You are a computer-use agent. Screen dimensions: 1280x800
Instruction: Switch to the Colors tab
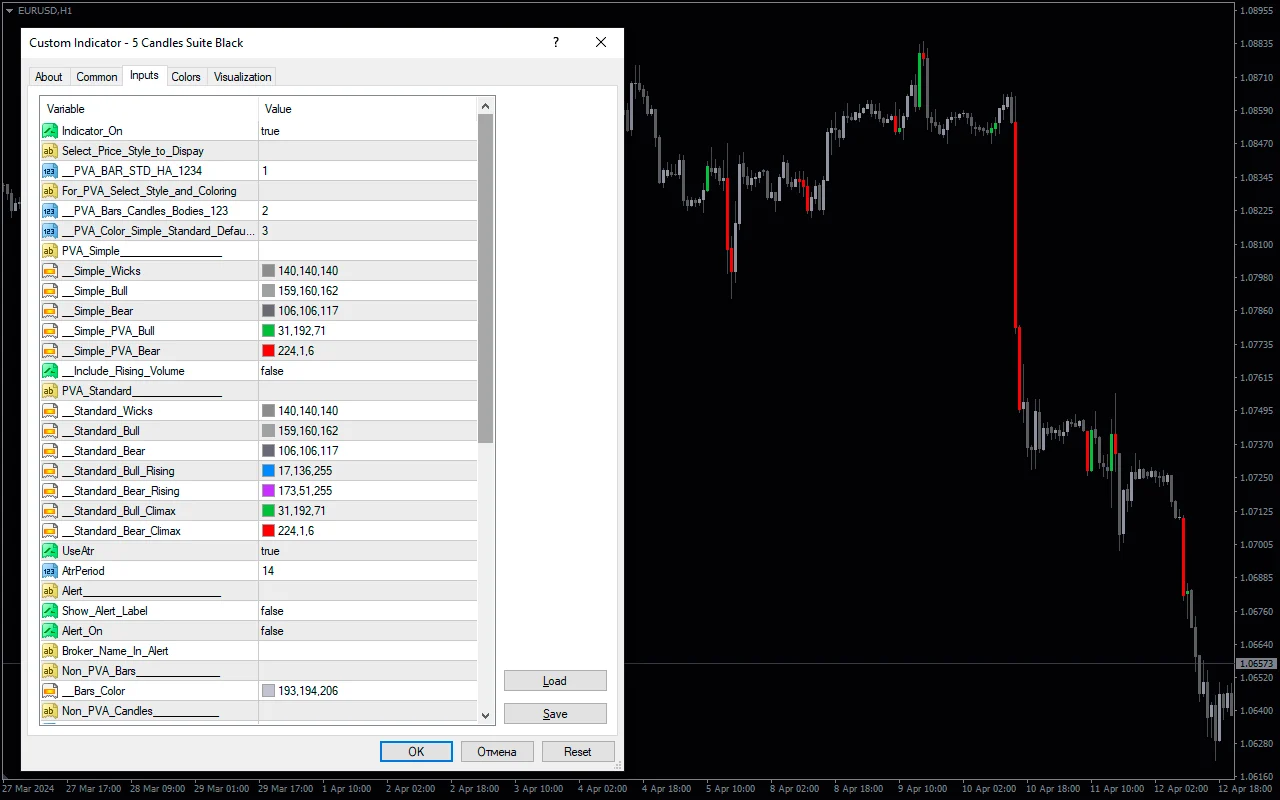[186, 76]
